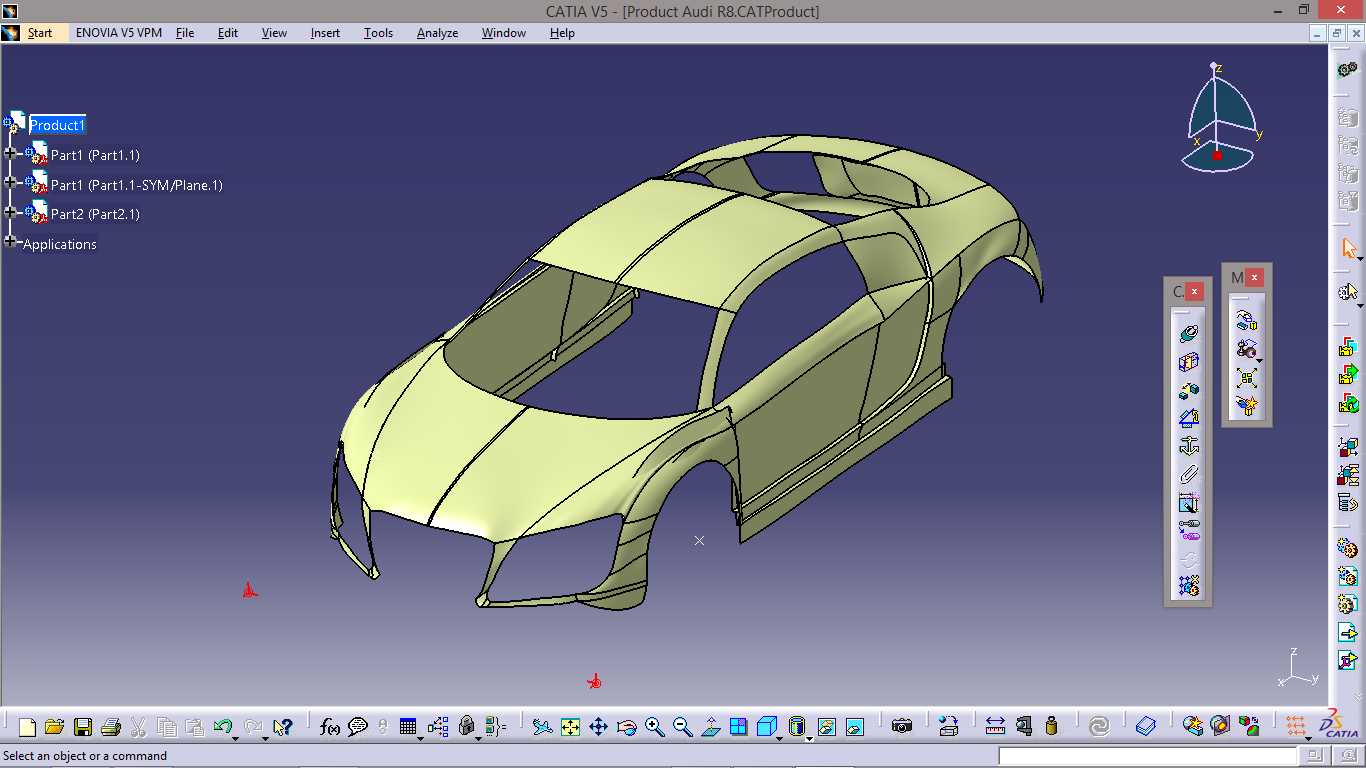The height and width of the screenshot is (768, 1366).
Task: Copy selection with Copy icon
Action: click(167, 727)
